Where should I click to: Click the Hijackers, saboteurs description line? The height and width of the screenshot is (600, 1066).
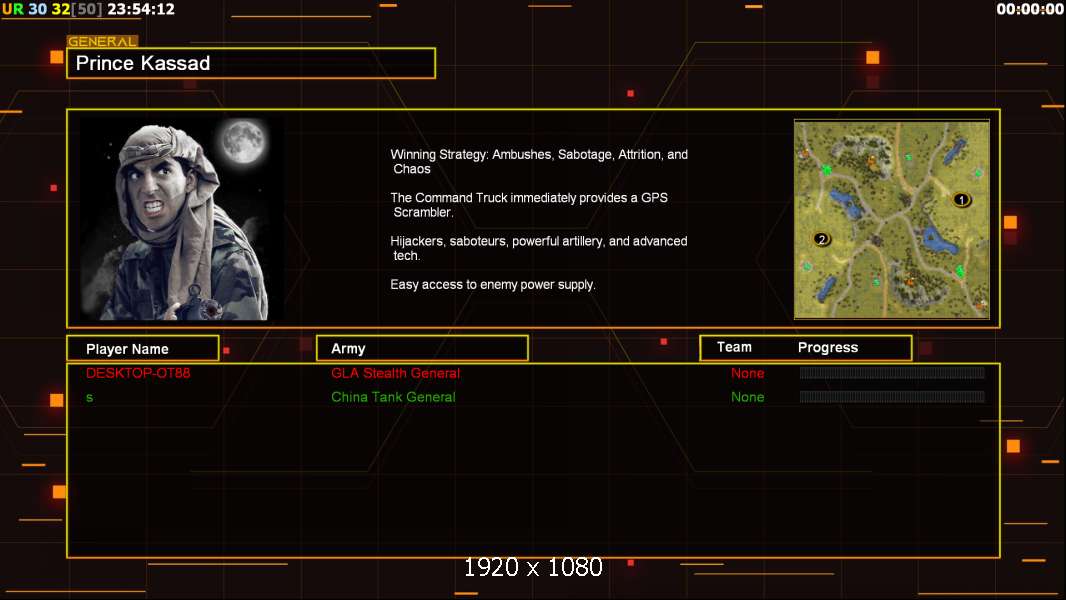(x=539, y=248)
